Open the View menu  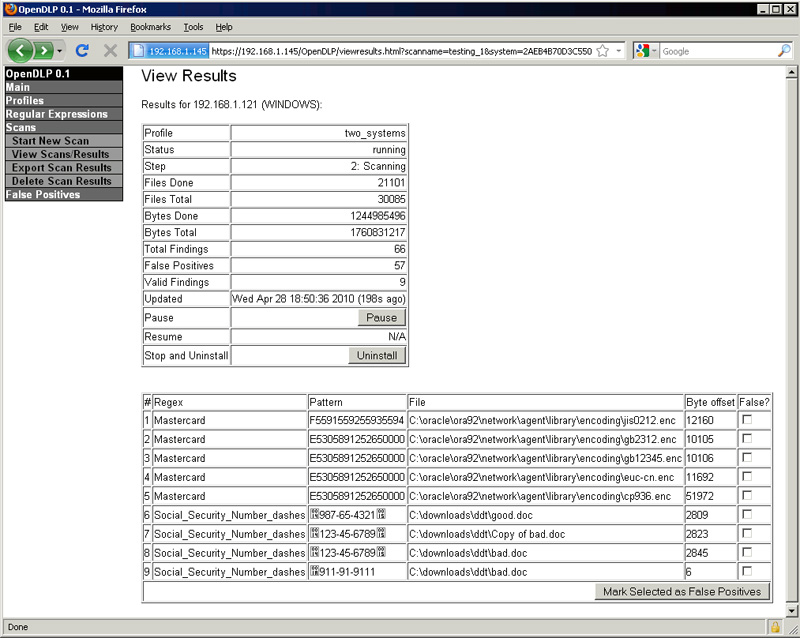[69, 27]
